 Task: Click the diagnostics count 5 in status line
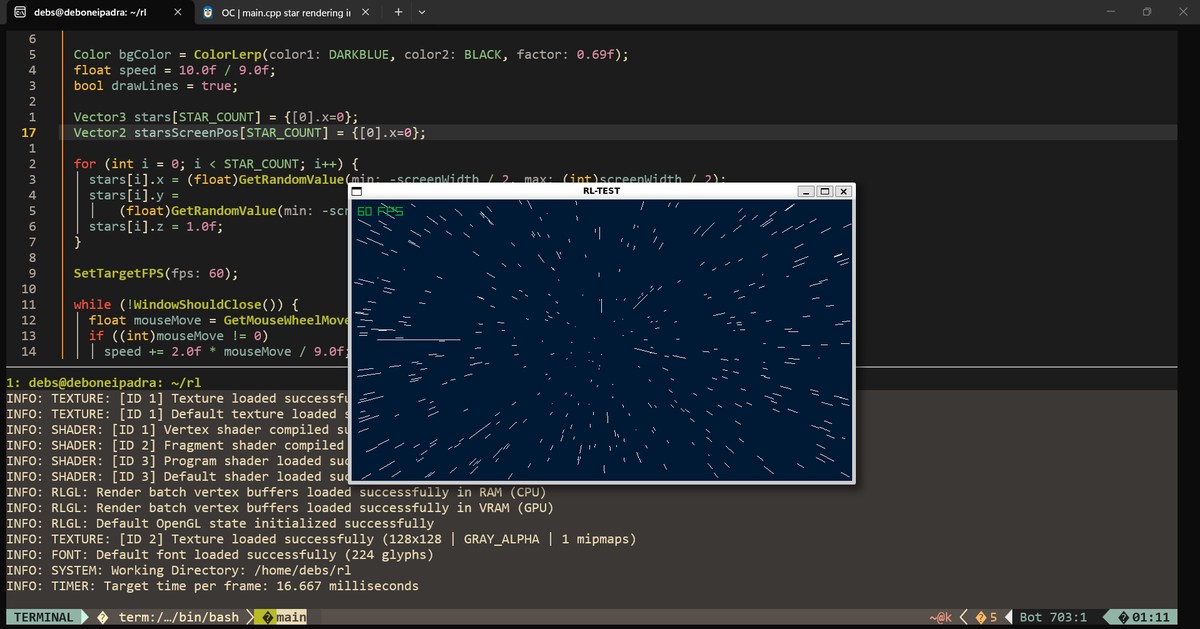pyautogui.click(x=986, y=617)
